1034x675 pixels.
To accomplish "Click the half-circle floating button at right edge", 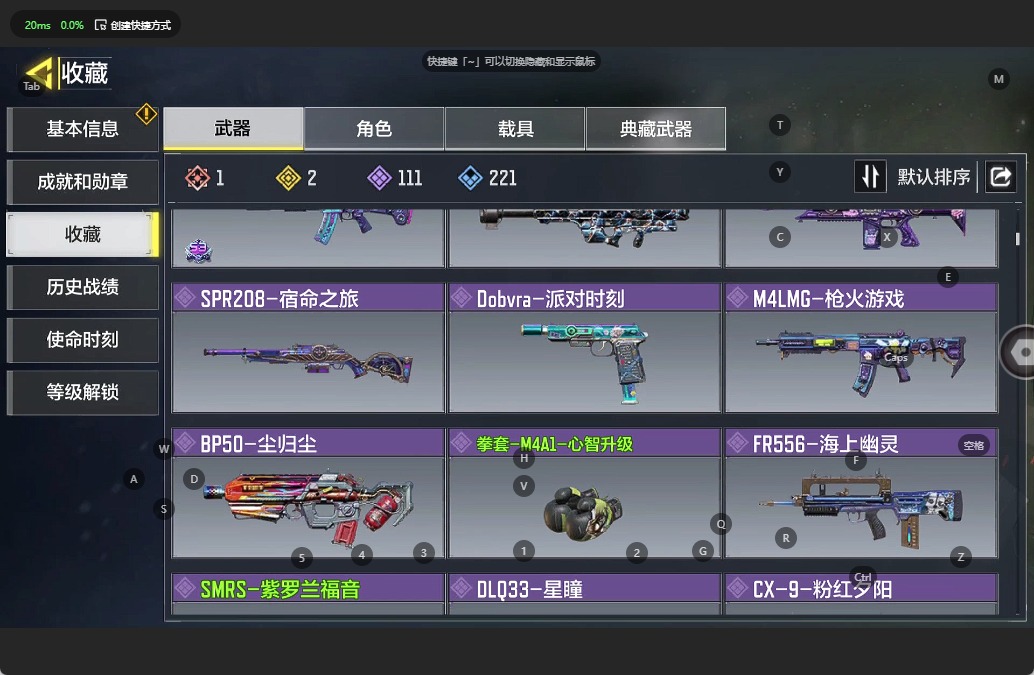I will 1018,352.
